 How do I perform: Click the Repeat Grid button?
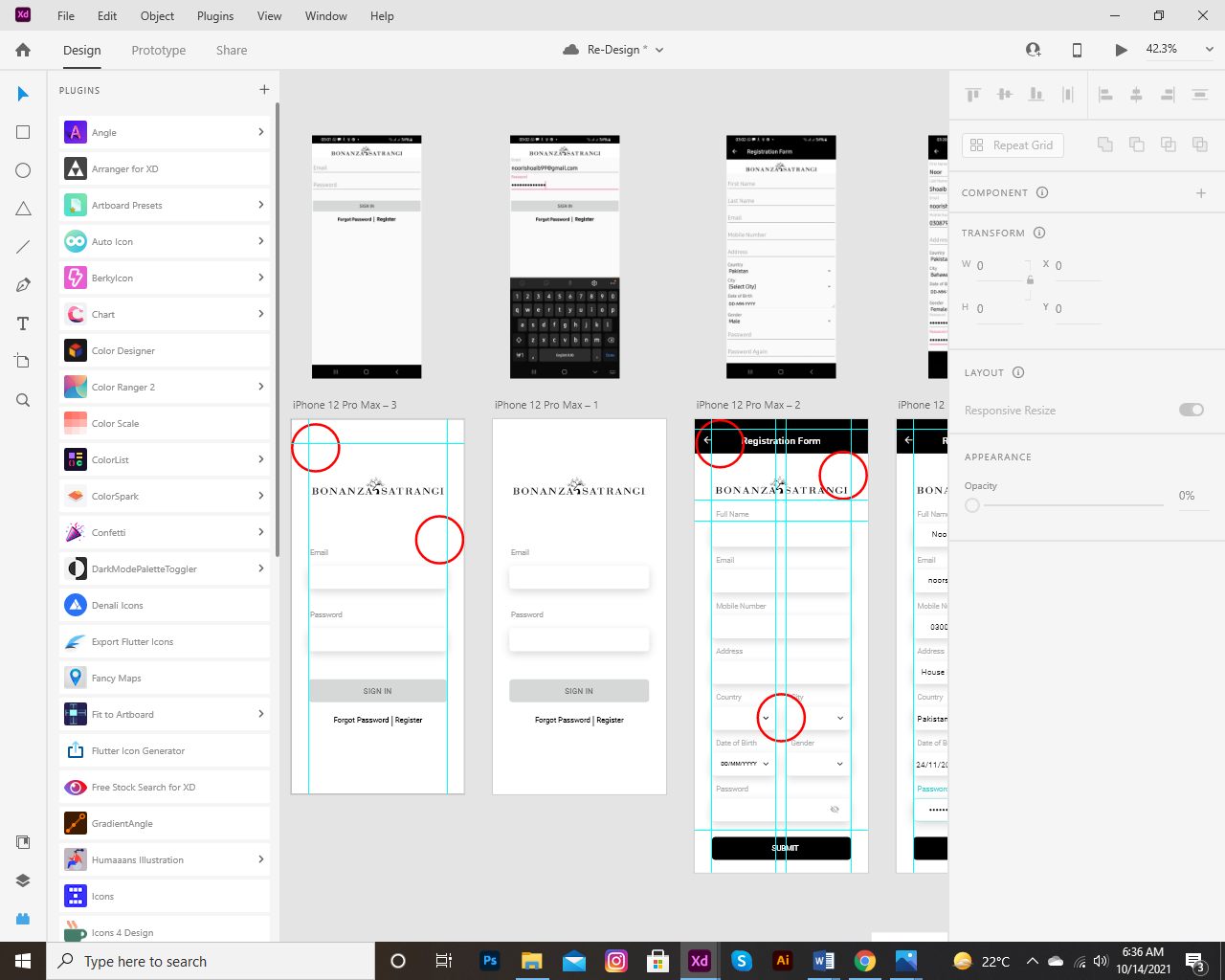[x=1013, y=145]
